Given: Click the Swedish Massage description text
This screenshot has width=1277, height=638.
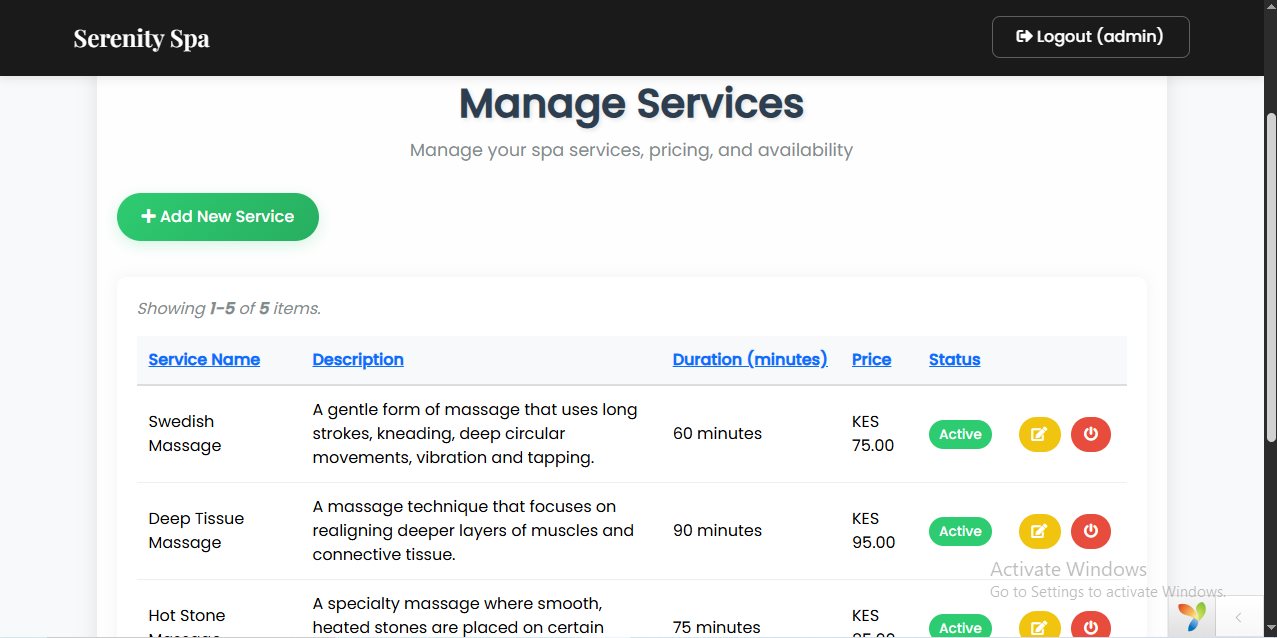Looking at the screenshot, I should coord(475,434).
